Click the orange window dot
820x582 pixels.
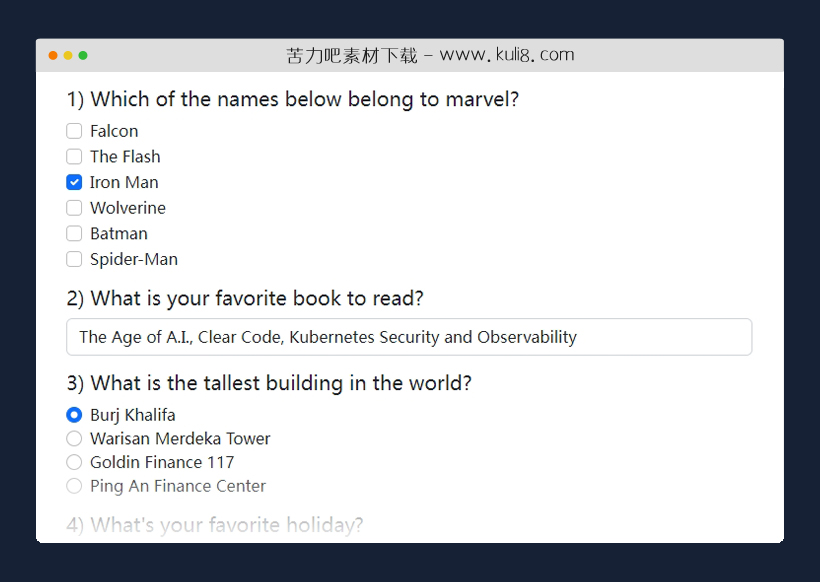click(53, 55)
